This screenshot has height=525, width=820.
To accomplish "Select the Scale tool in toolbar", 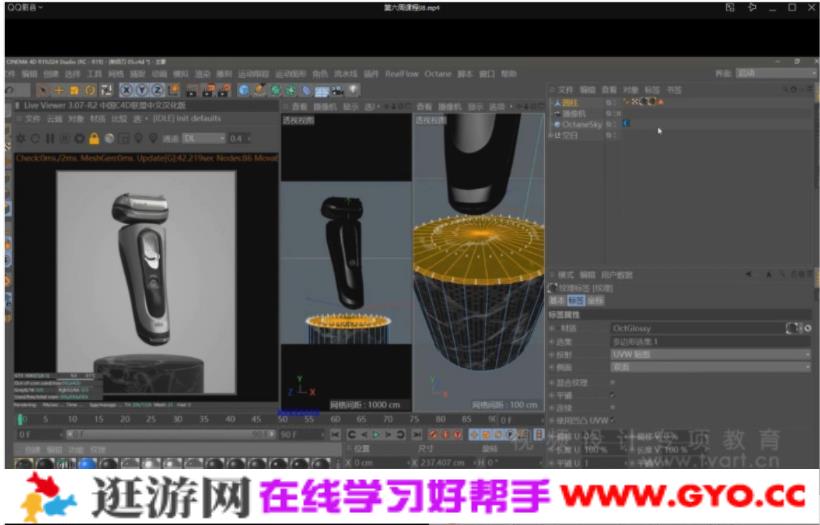I will click(x=74, y=90).
